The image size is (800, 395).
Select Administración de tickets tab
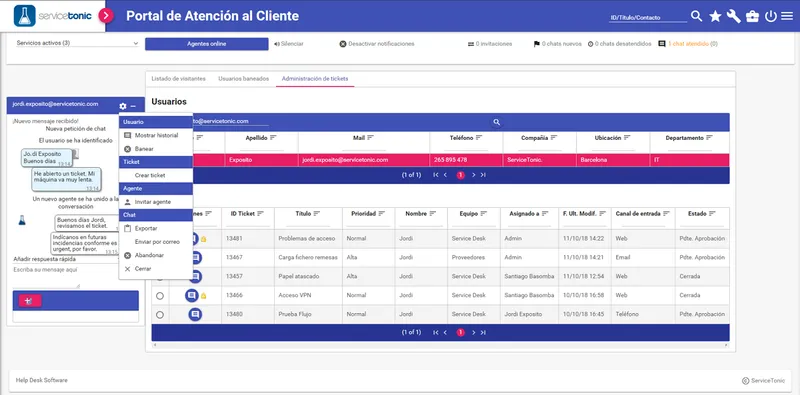pyautogui.click(x=315, y=79)
